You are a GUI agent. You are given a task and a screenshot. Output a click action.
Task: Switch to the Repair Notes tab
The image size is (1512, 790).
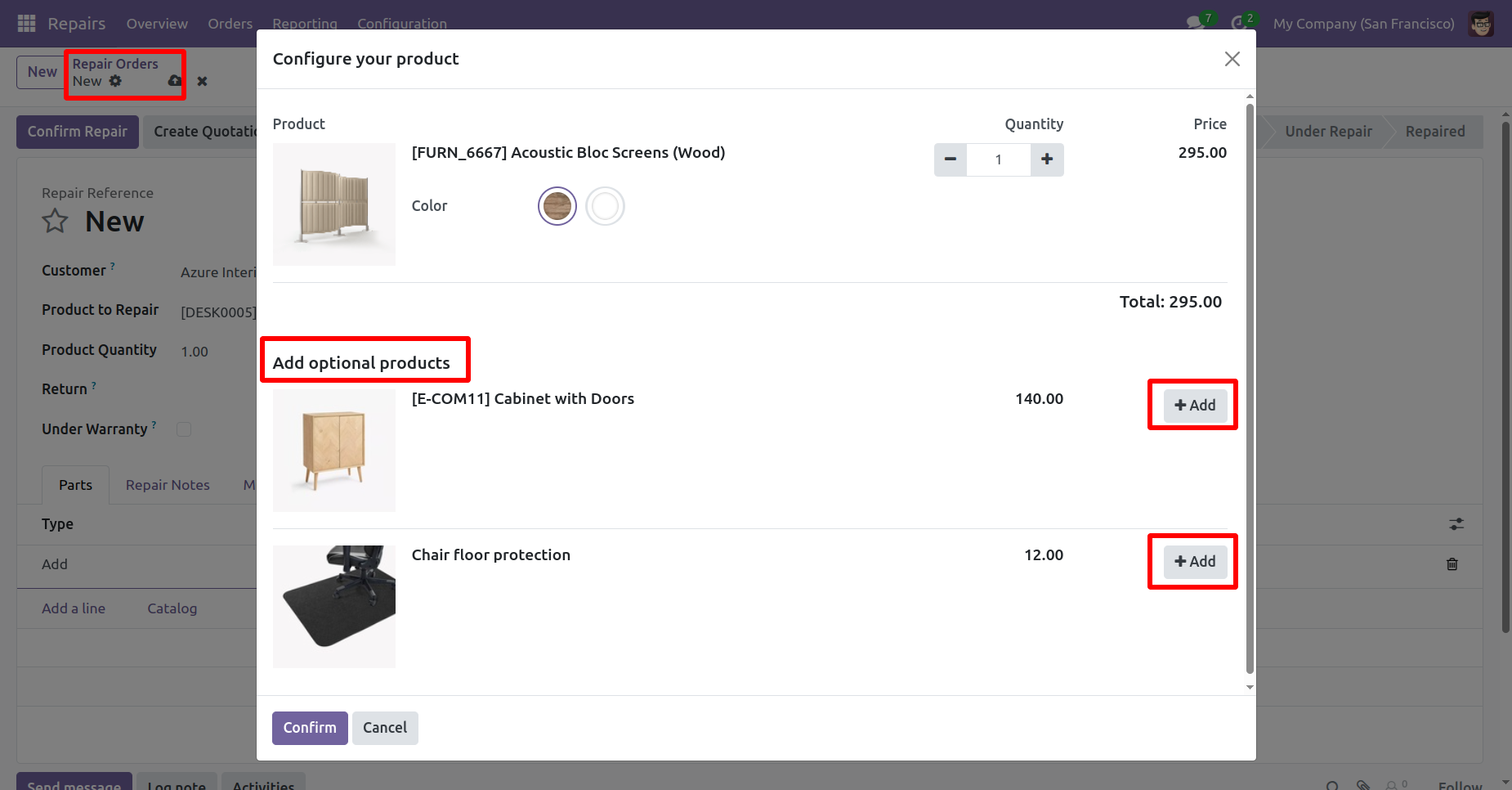tap(168, 485)
